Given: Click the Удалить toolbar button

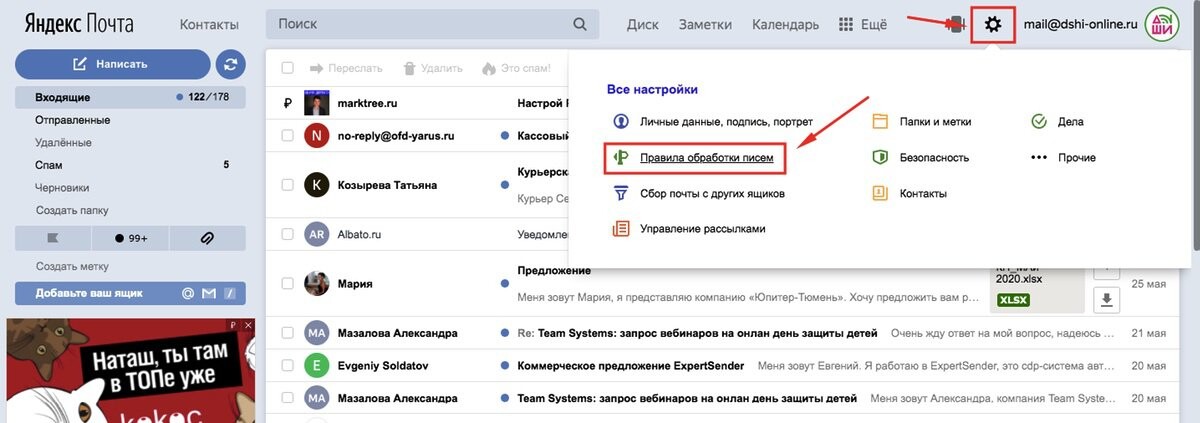Looking at the screenshot, I should [433, 68].
